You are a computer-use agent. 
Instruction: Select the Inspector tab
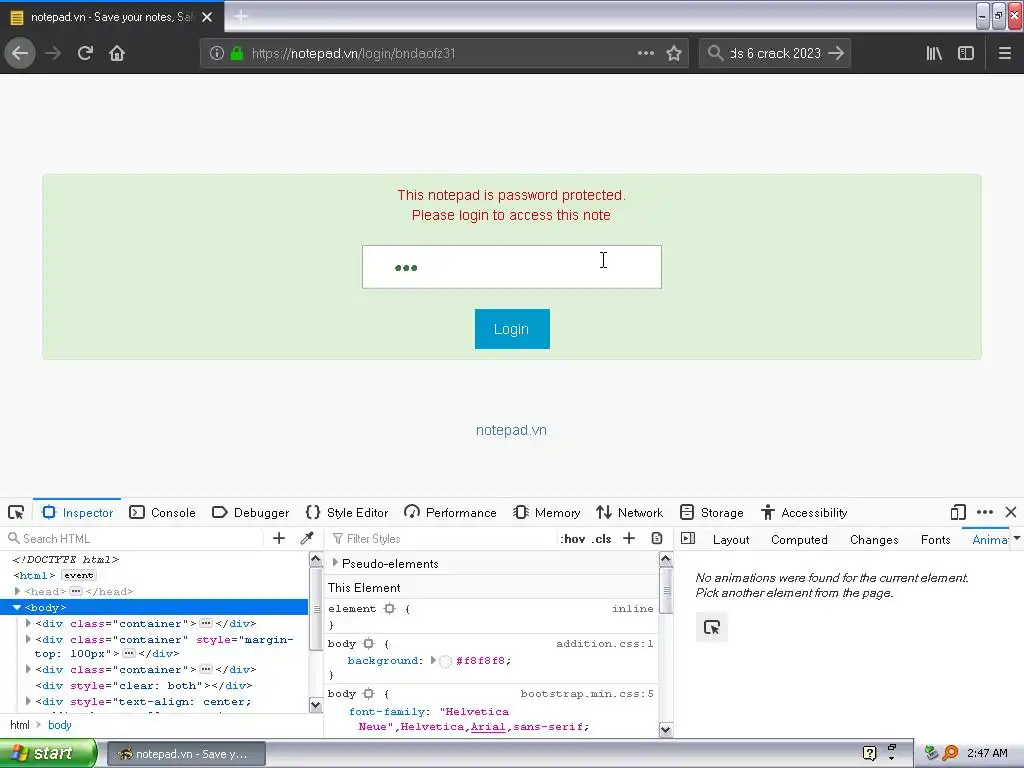(x=77, y=513)
